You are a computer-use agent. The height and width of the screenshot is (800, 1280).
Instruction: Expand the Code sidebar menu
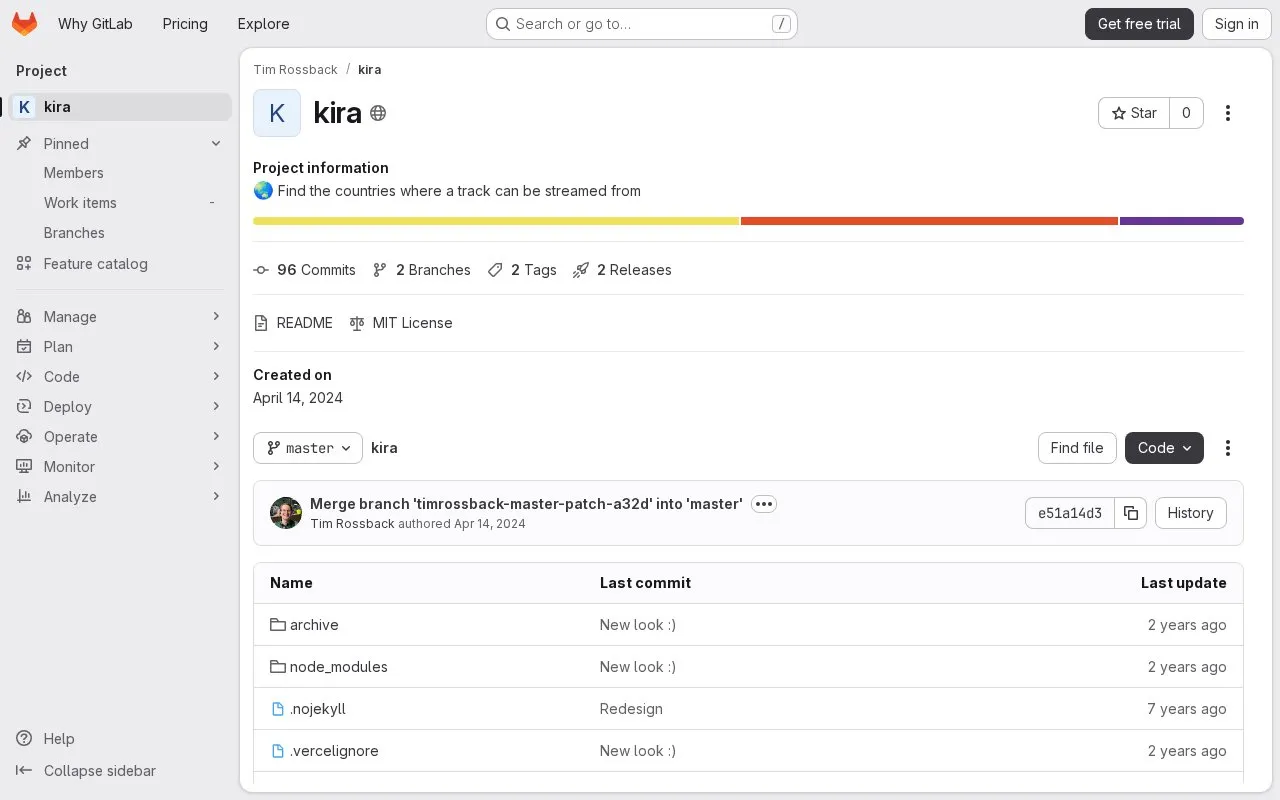click(120, 377)
